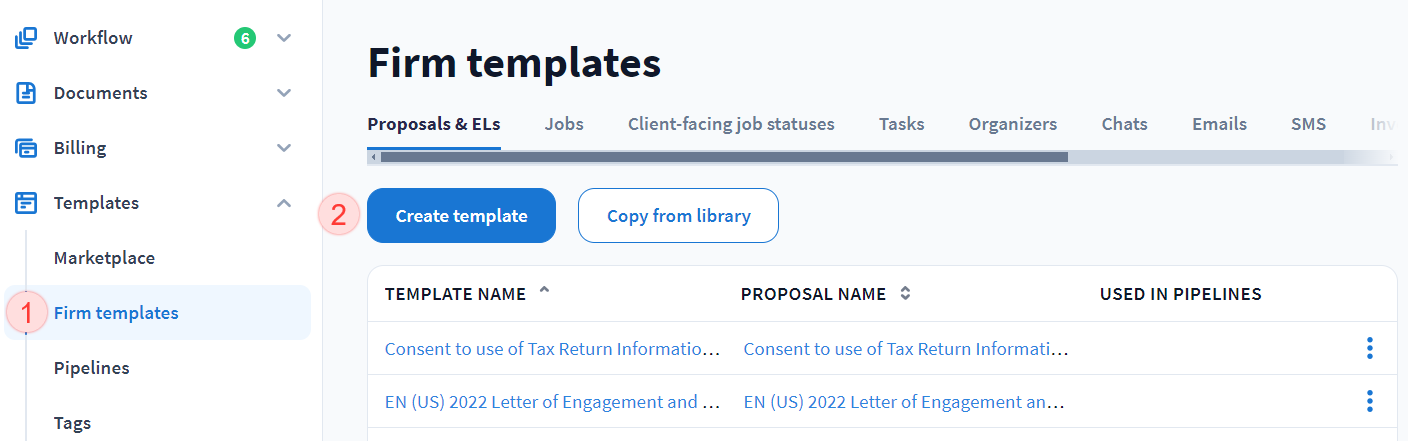Click the Documents sidebar icon
1408x441 pixels.
click(25, 93)
